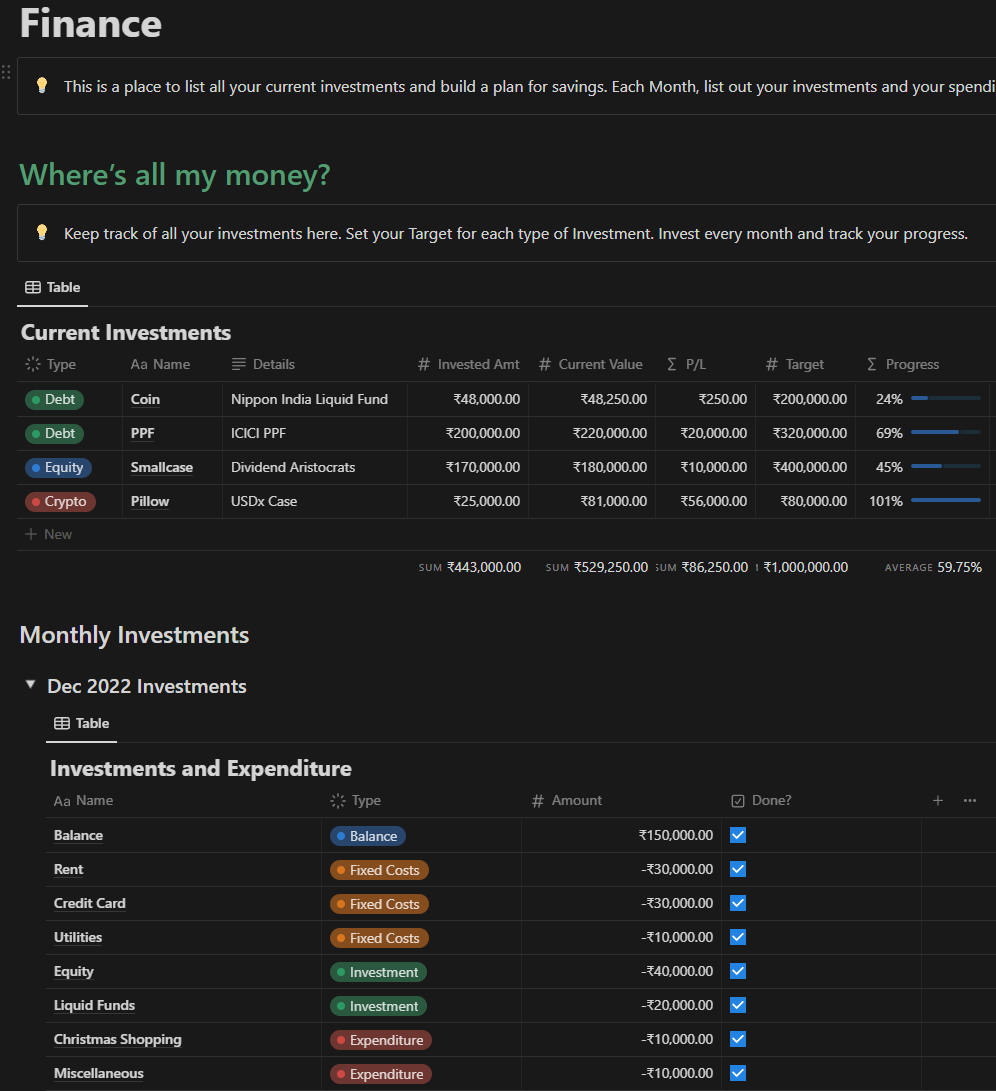This screenshot has width=996, height=1091.
Task: Click the Current Investments database title
Action: click(126, 333)
